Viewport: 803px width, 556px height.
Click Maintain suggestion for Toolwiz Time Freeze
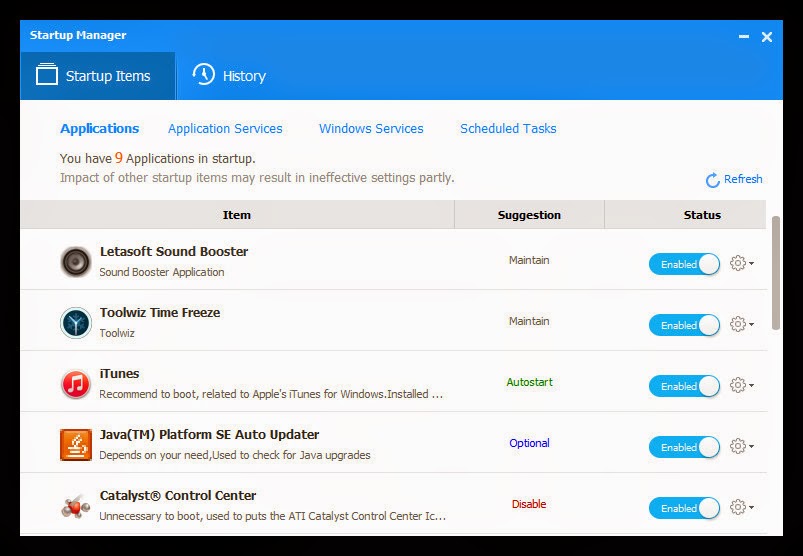coord(529,321)
